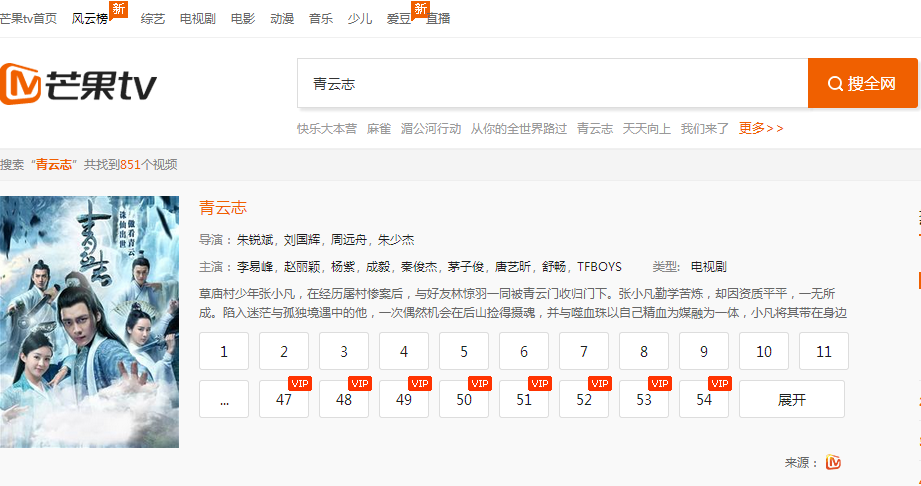Click hot search 麻雀
Screen dimensions: 921x486
378,129
